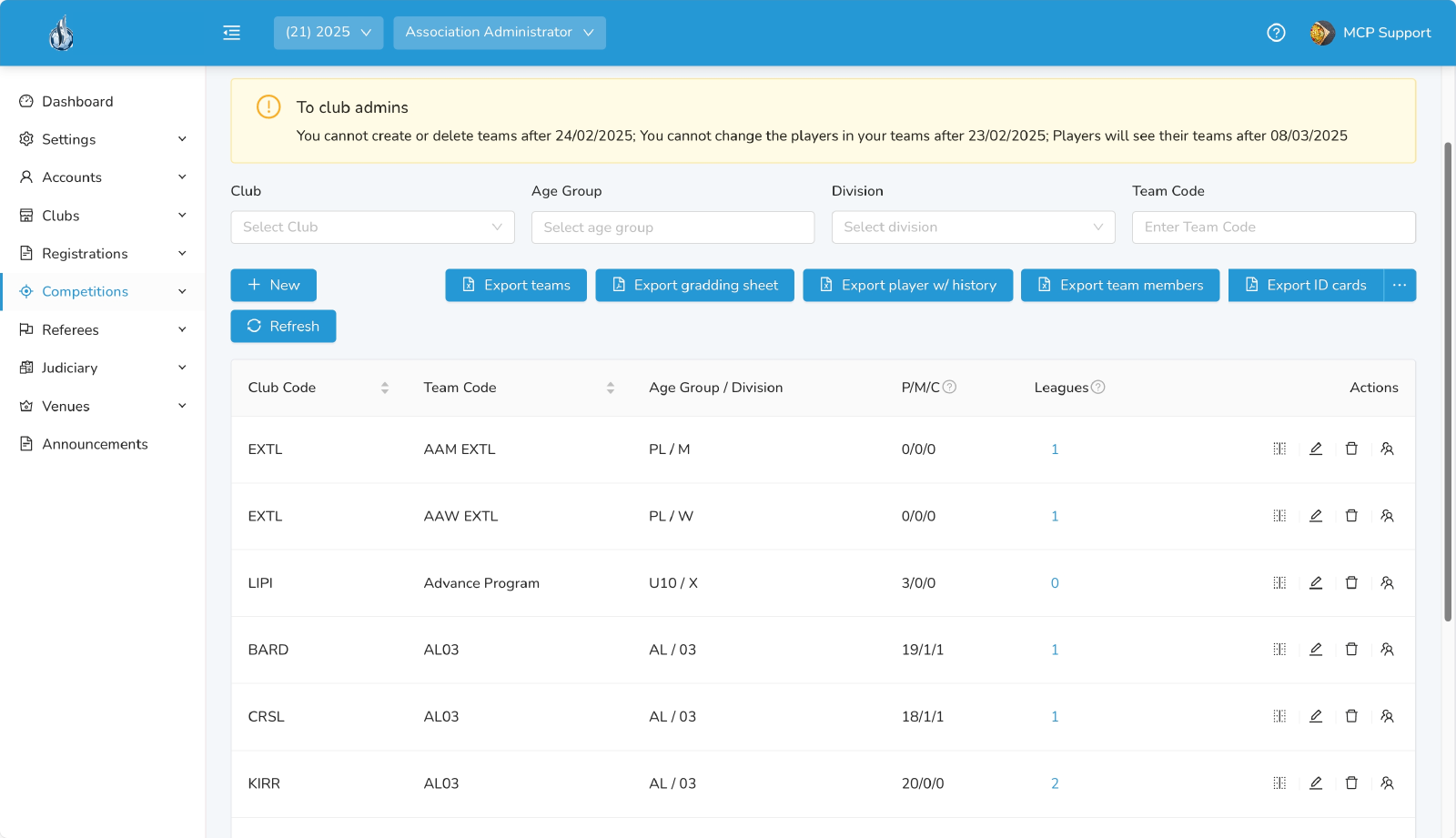Viewport: 1456px width, 838px height.
Task: Click the New team button
Action: (273, 285)
